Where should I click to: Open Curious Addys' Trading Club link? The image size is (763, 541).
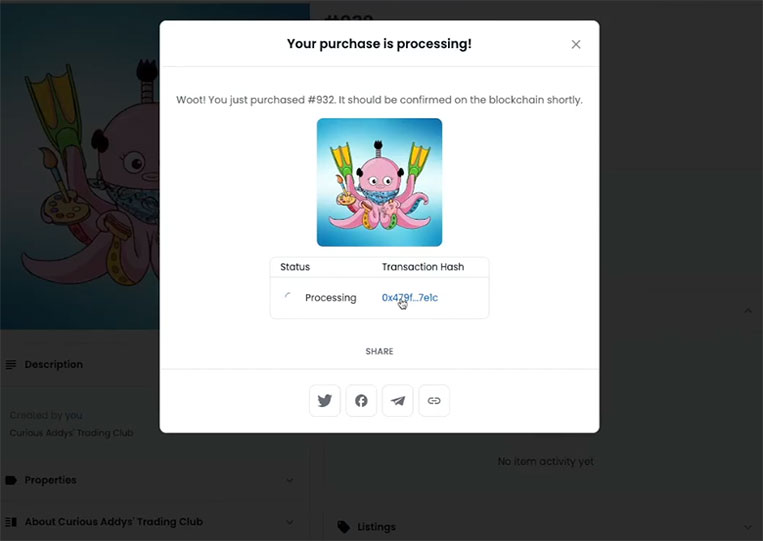pos(72,433)
